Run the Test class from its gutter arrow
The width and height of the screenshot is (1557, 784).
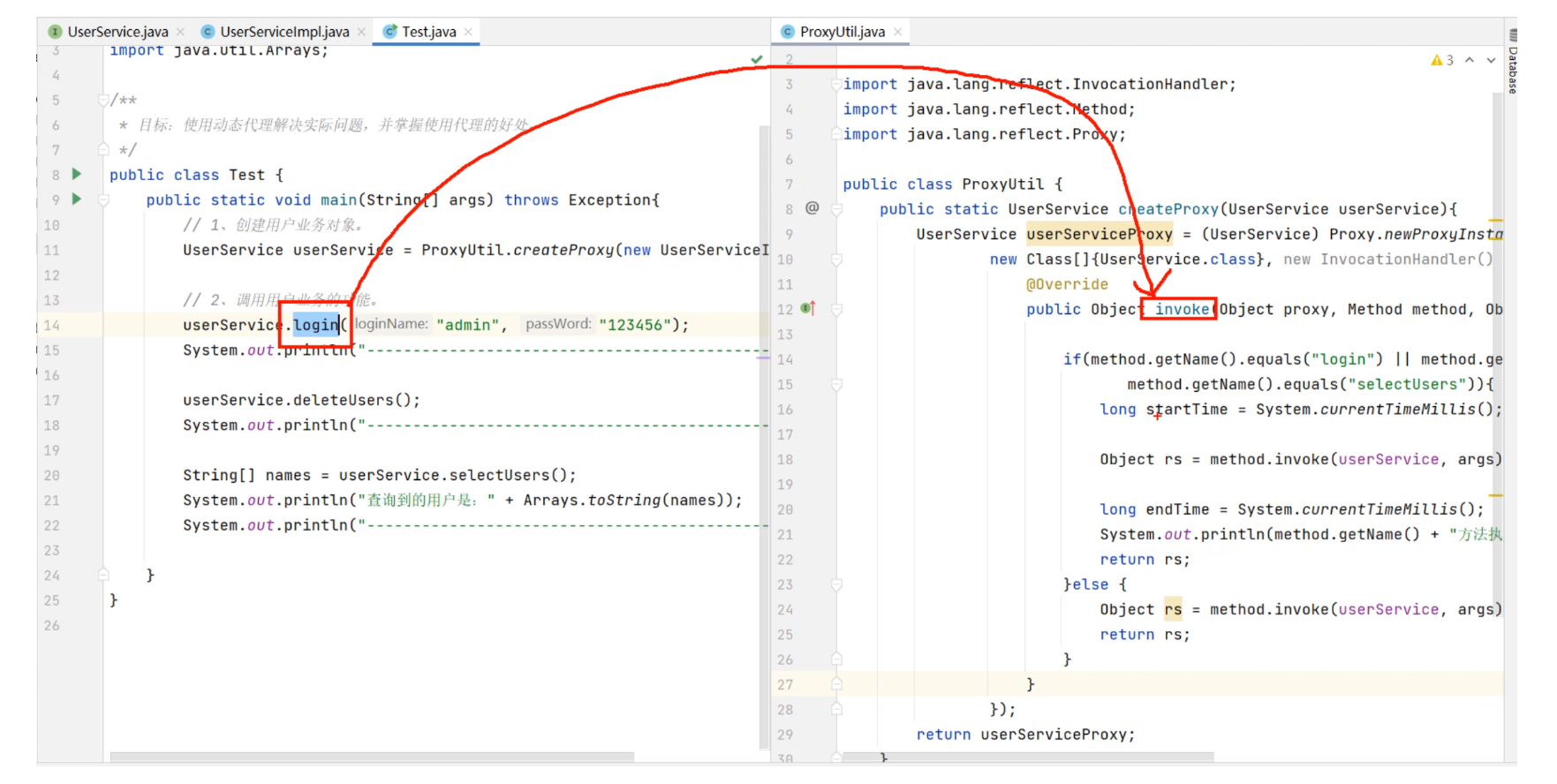pyautogui.click(x=77, y=174)
